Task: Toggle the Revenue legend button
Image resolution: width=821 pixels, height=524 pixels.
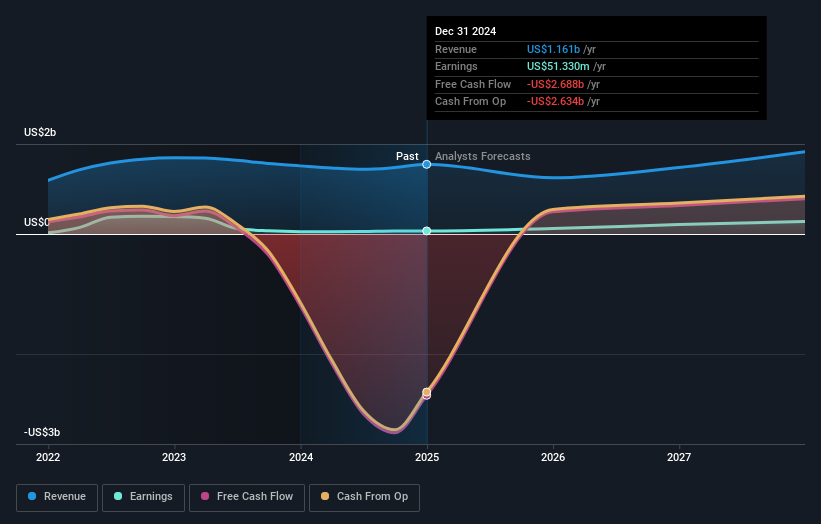Action: pos(57,497)
